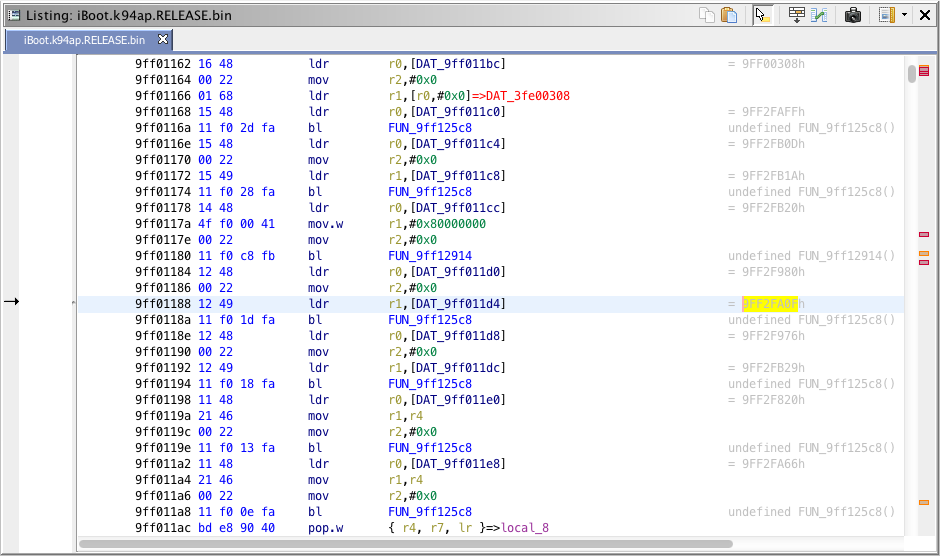
Task: Select comment value 9FF00308h
Action: [773, 64]
